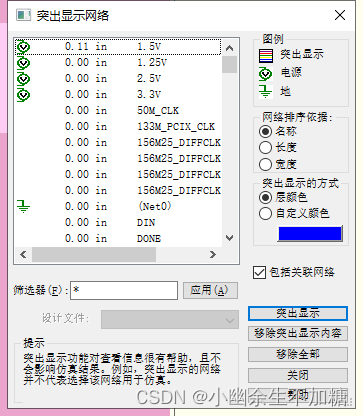
Task: Open the 设计文件 dropdown
Action: coord(170,320)
